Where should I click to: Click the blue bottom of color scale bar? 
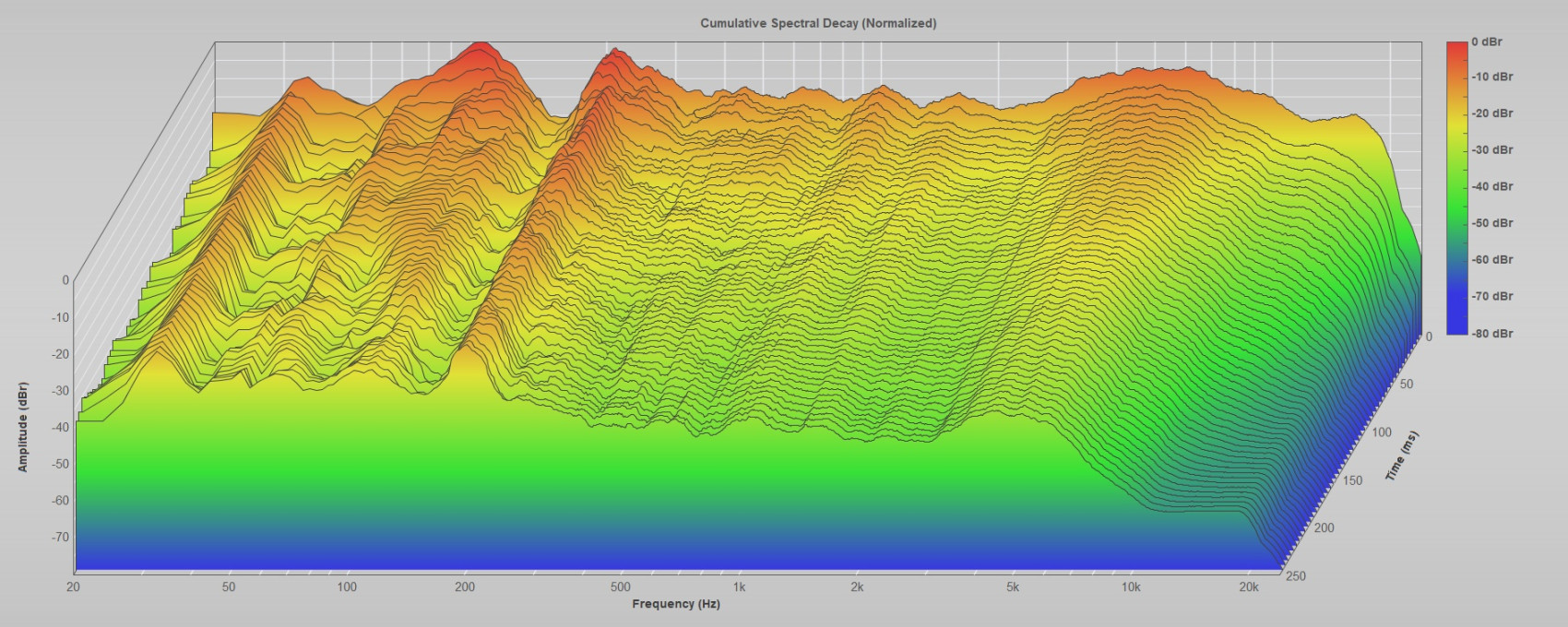[1456, 325]
